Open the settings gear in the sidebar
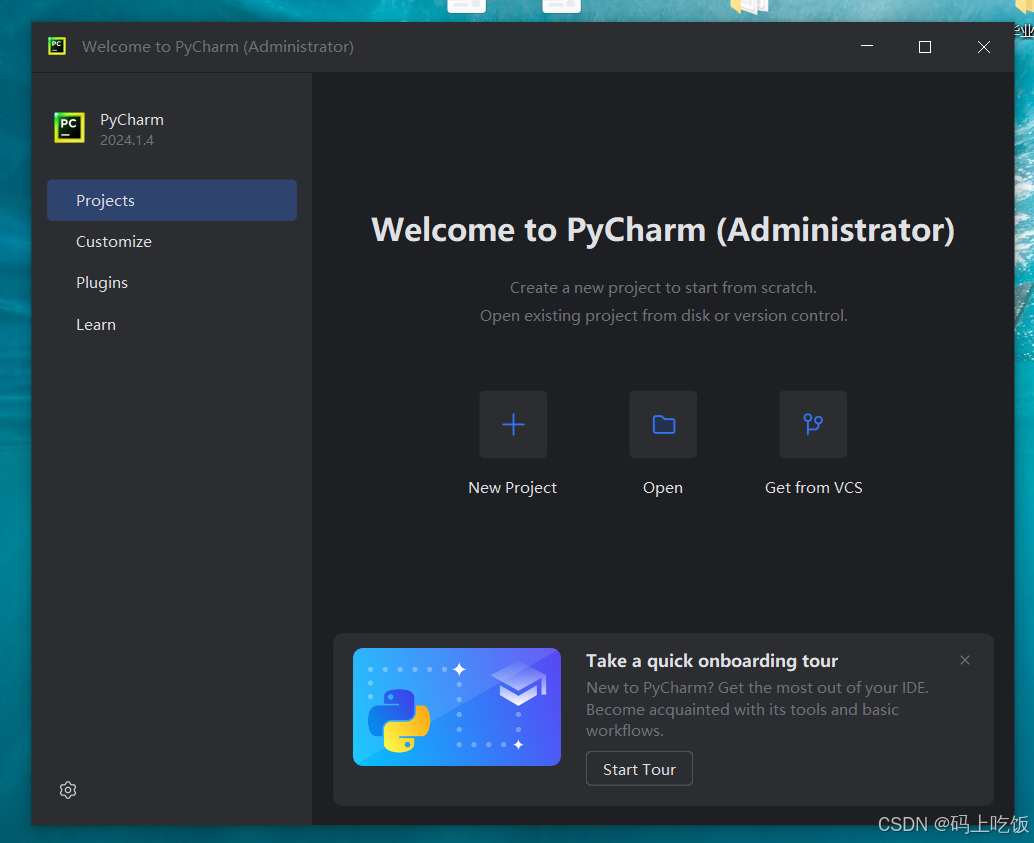This screenshot has width=1034, height=843. 68,790
